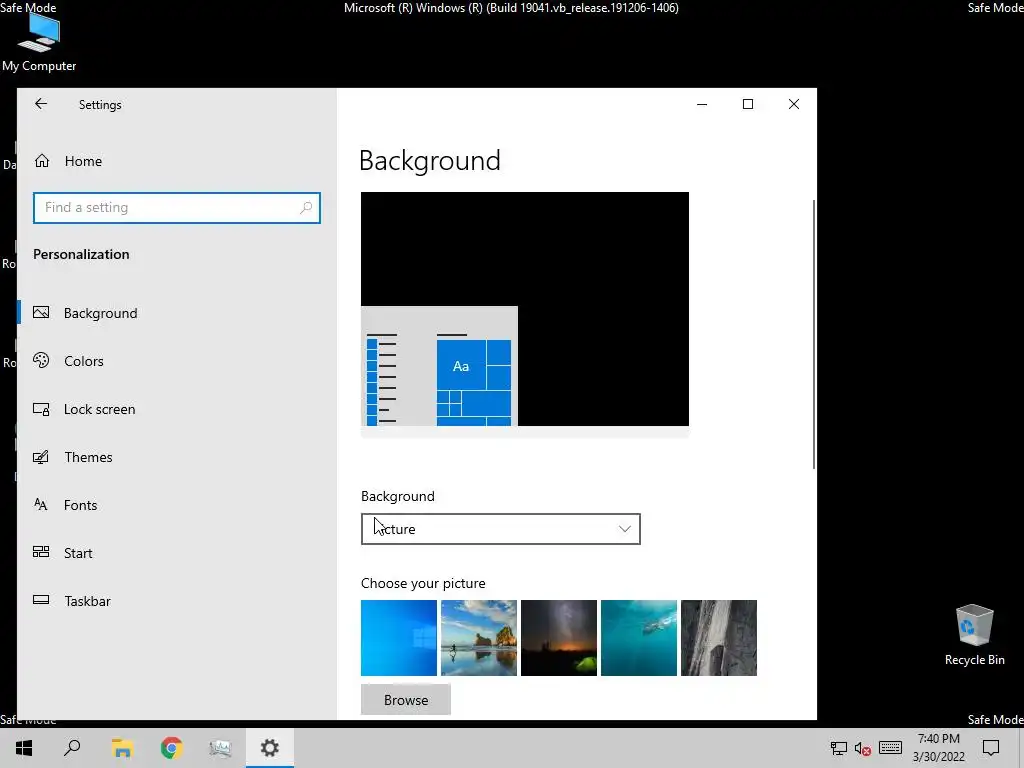
Task: Expand the Background type dropdown
Action: 500,529
